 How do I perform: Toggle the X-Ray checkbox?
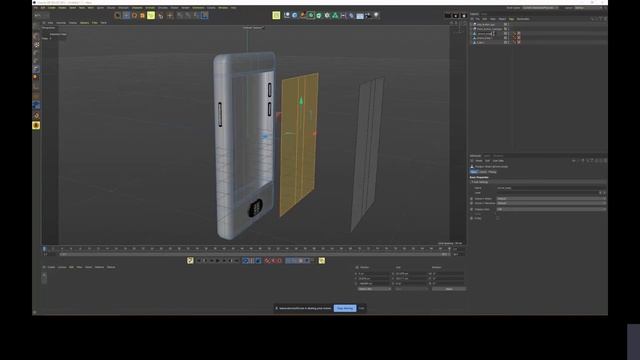coord(498,218)
